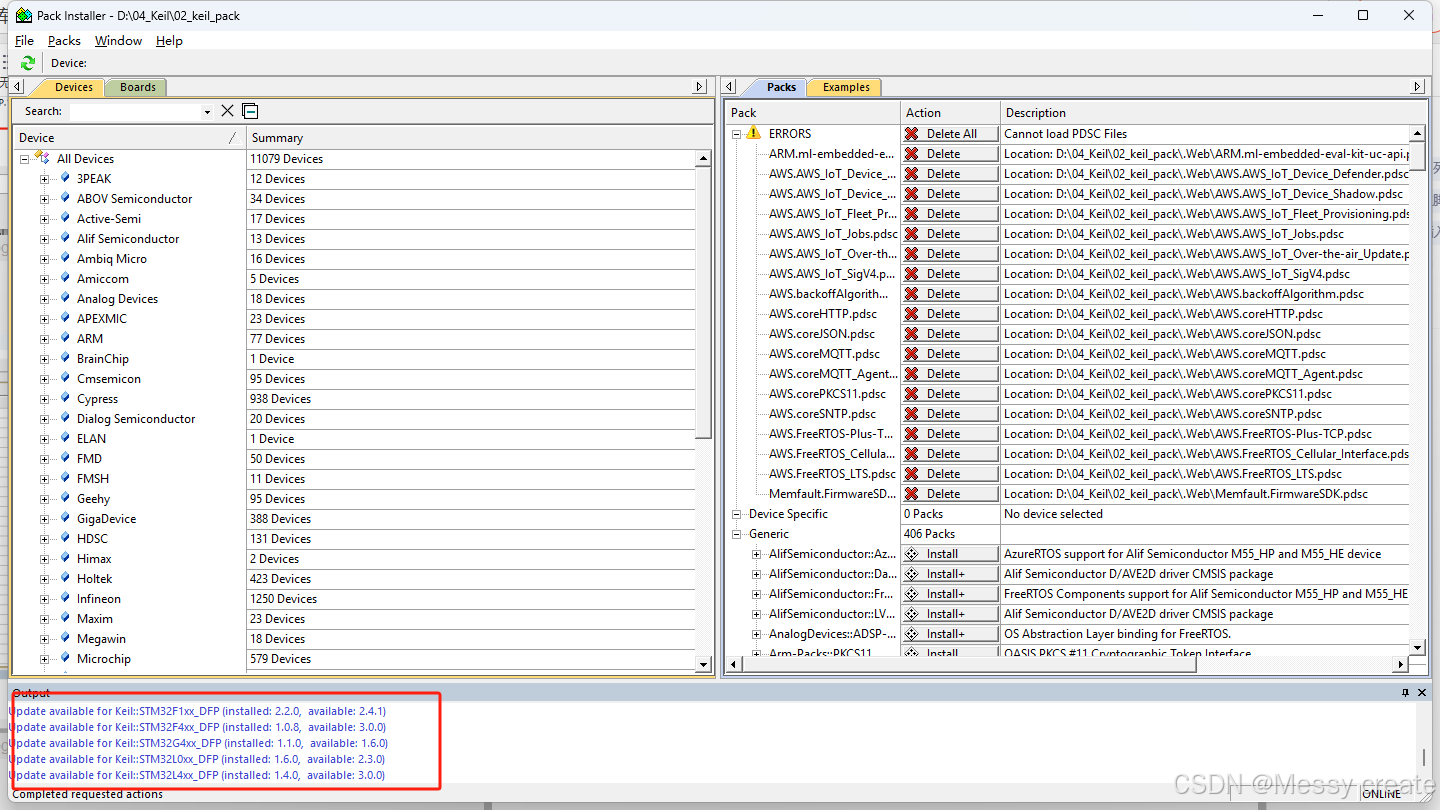Collapse the Device Specific group

click(x=737, y=514)
